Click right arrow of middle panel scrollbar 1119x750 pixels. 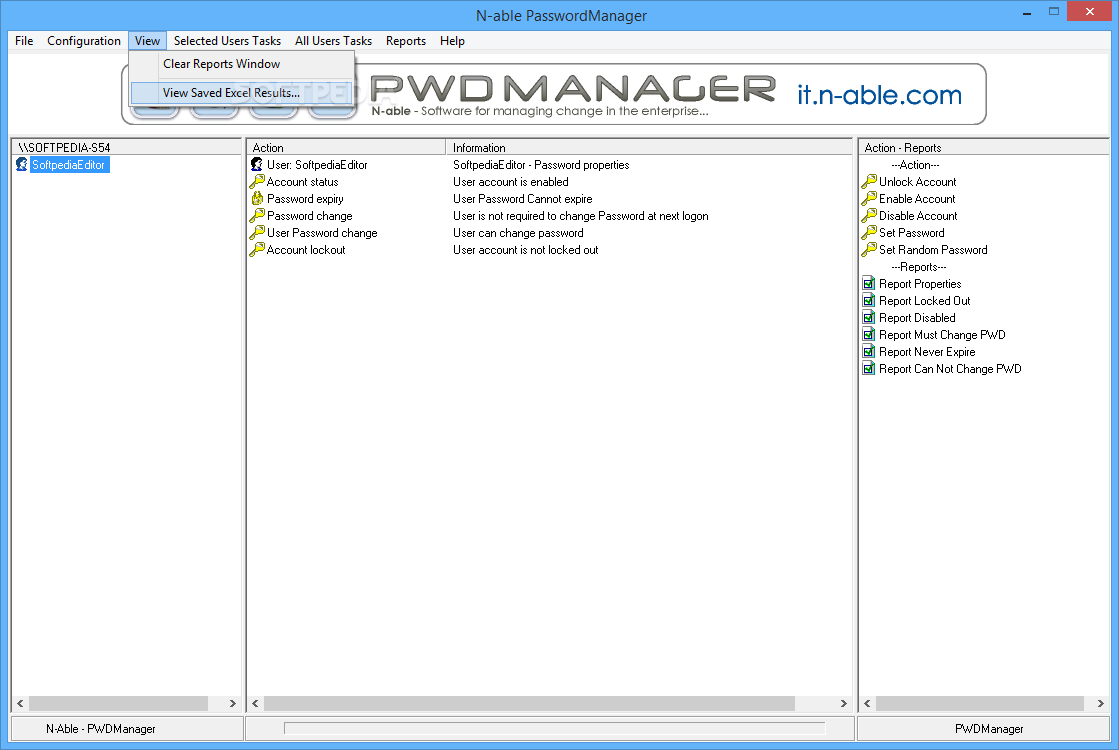coord(844,704)
